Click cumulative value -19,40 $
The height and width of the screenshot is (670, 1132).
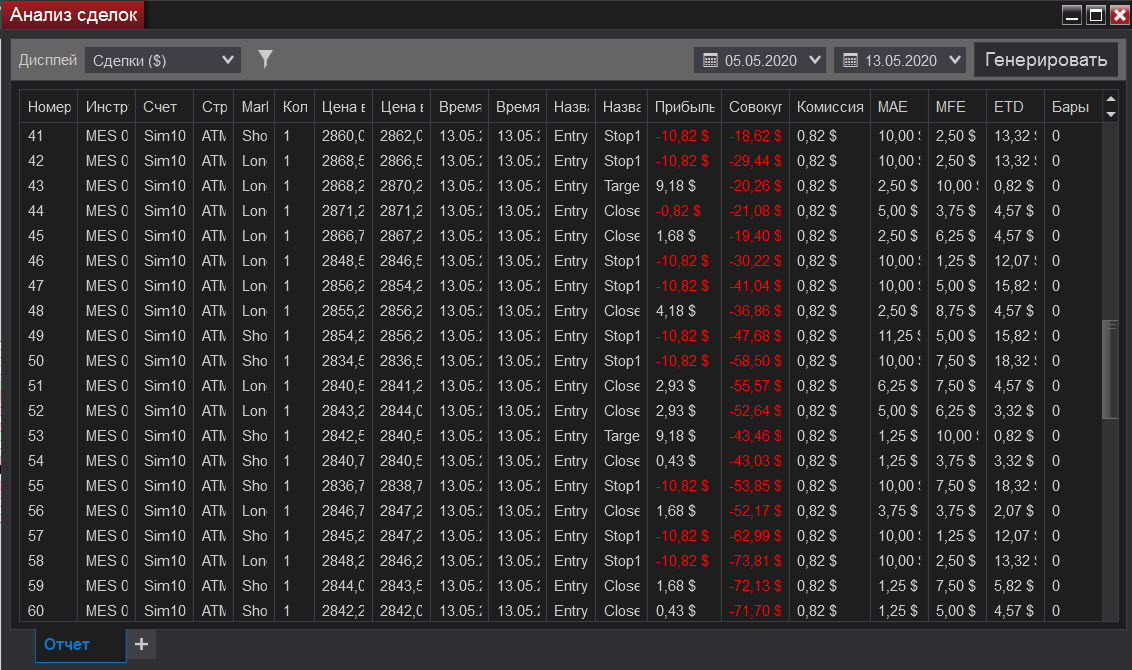(754, 236)
